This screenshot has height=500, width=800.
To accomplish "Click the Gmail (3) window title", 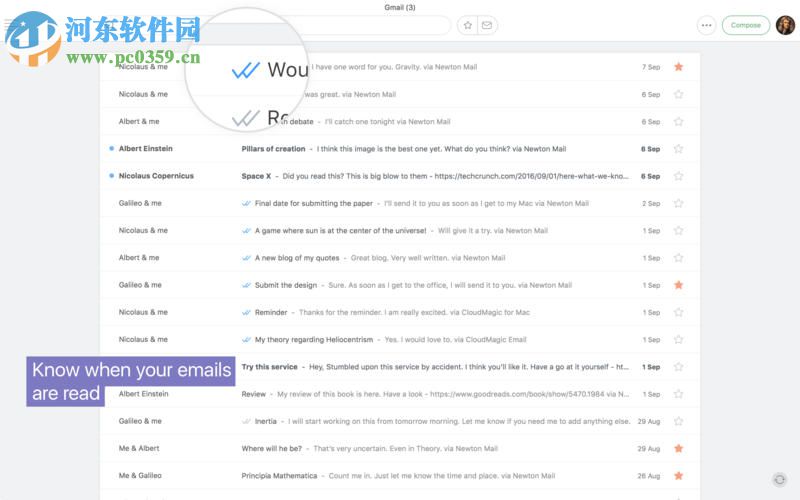I will point(399,7).
